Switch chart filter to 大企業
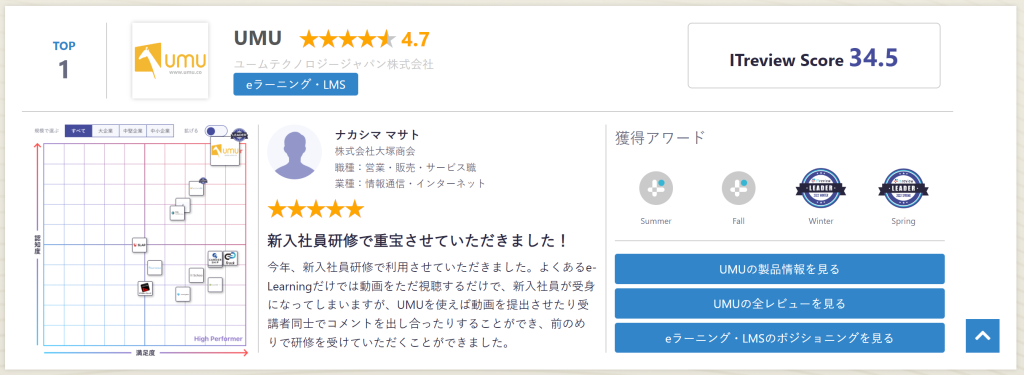The image size is (1024, 375). pyautogui.click(x=106, y=131)
